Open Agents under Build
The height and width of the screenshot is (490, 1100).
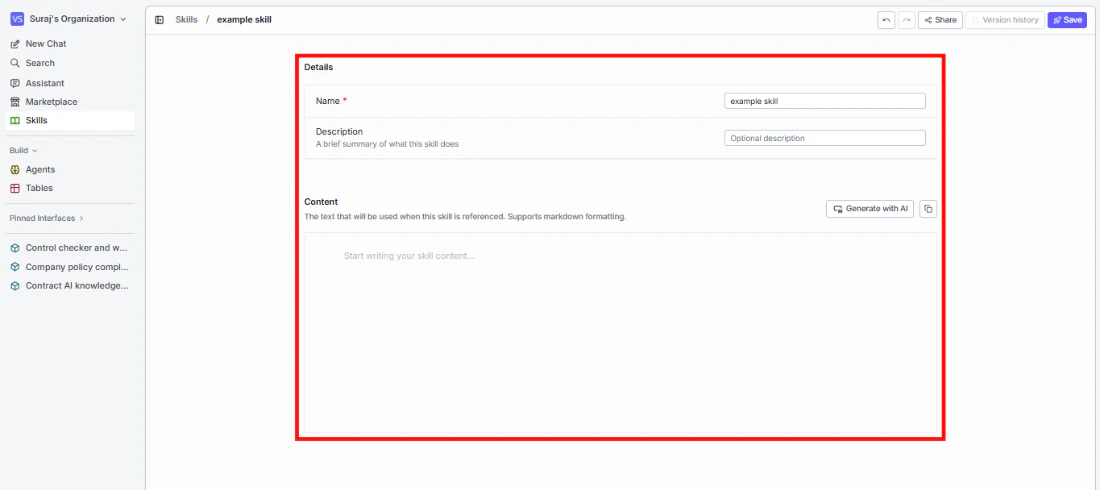[40, 169]
